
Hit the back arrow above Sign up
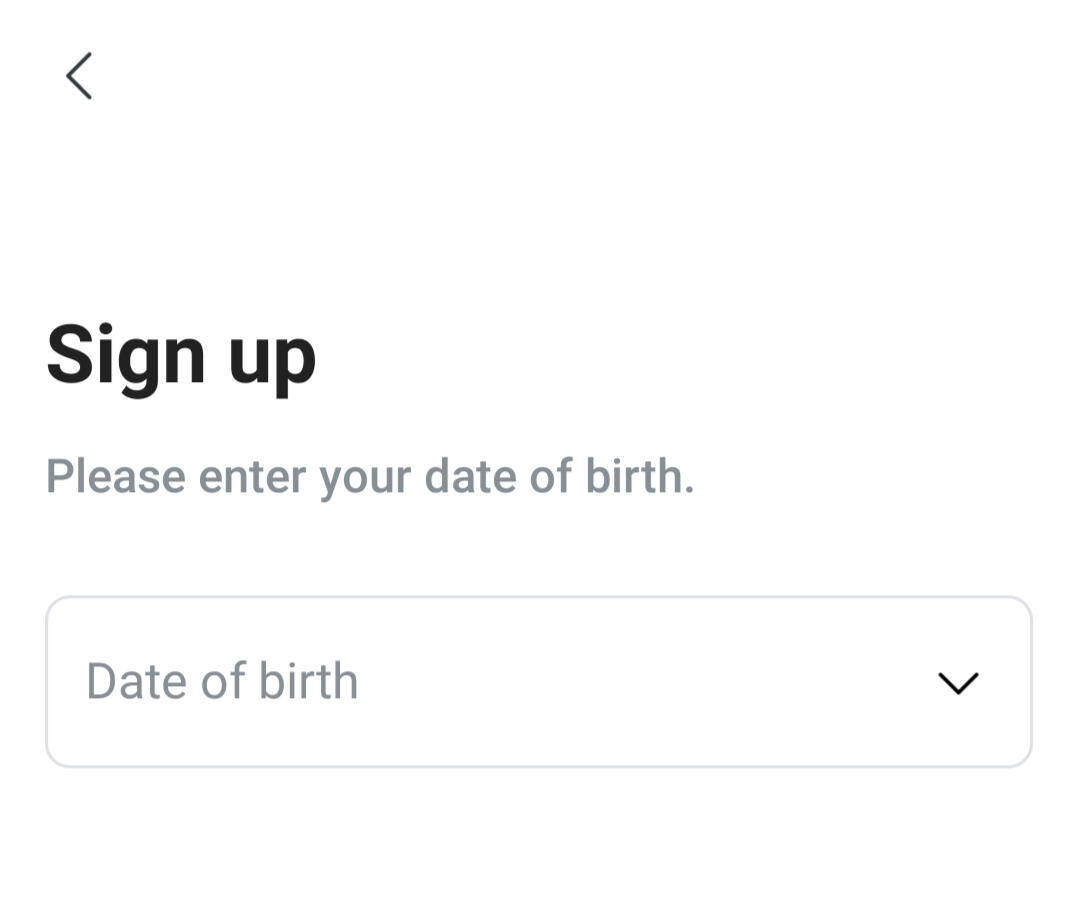point(79,76)
